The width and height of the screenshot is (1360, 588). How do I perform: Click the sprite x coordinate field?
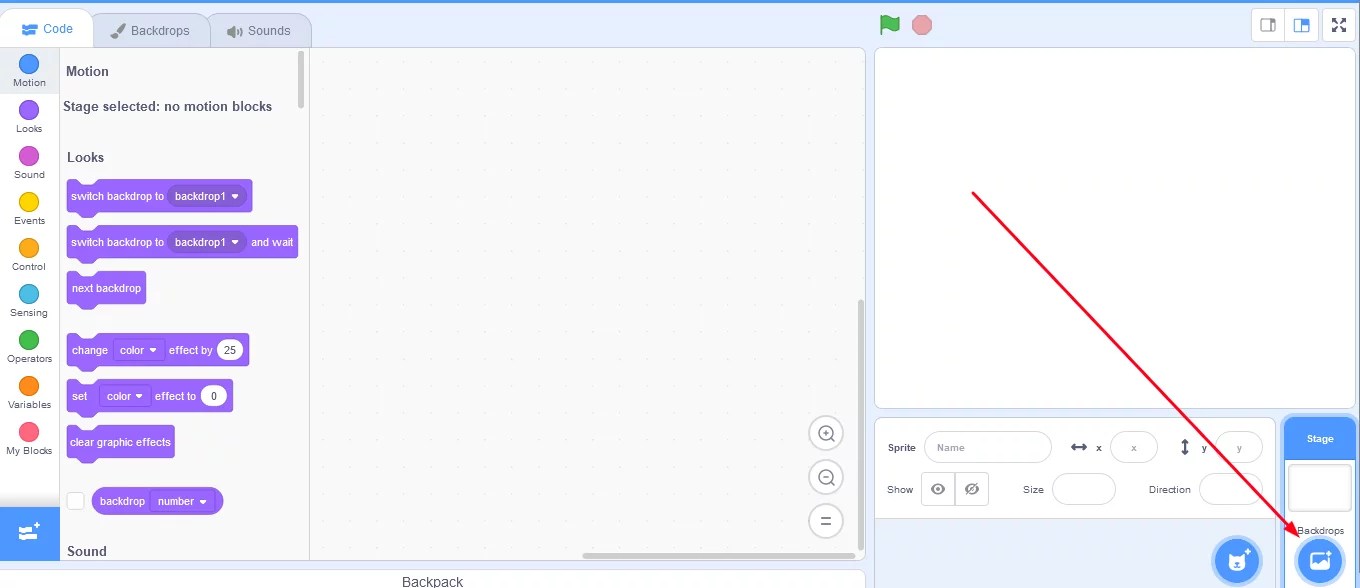click(1133, 447)
